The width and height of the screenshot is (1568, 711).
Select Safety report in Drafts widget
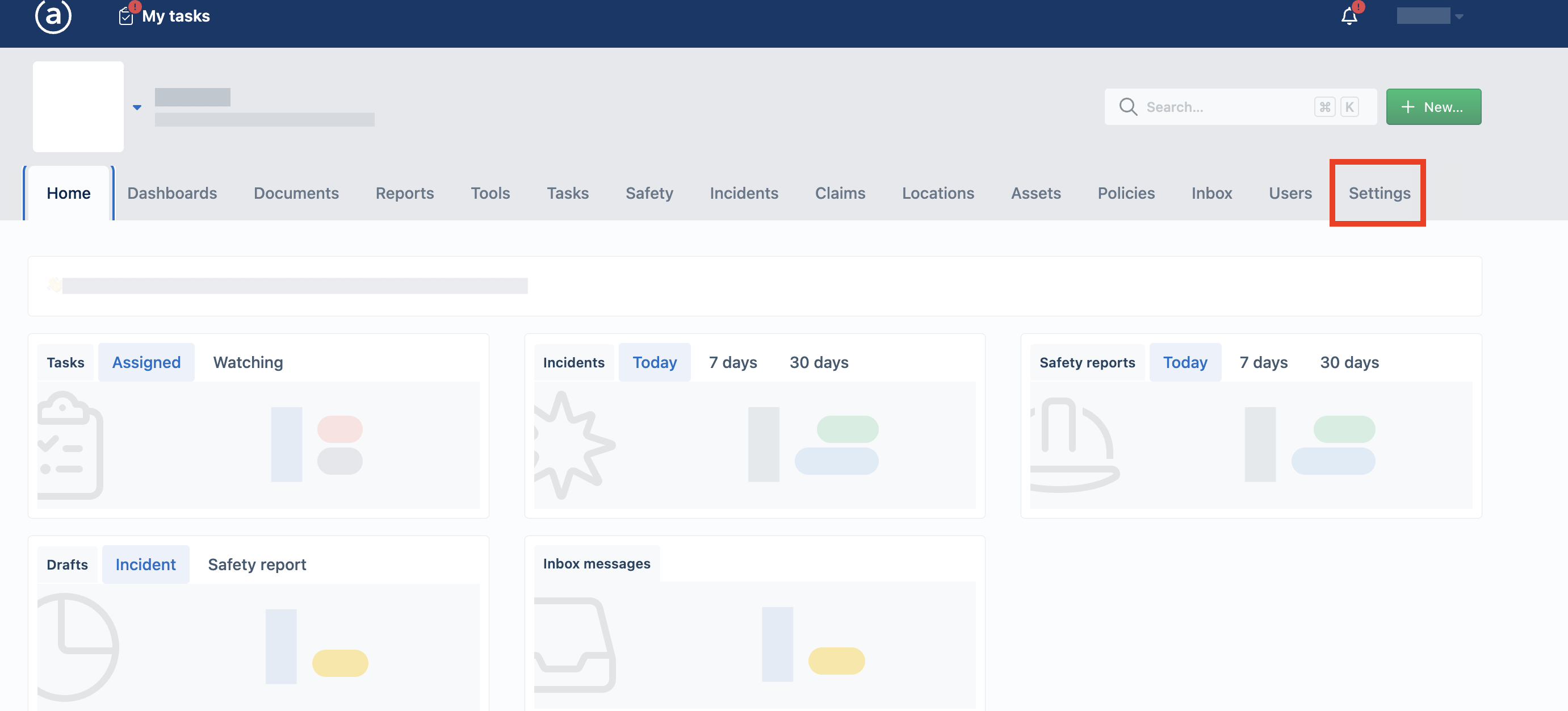tap(257, 564)
